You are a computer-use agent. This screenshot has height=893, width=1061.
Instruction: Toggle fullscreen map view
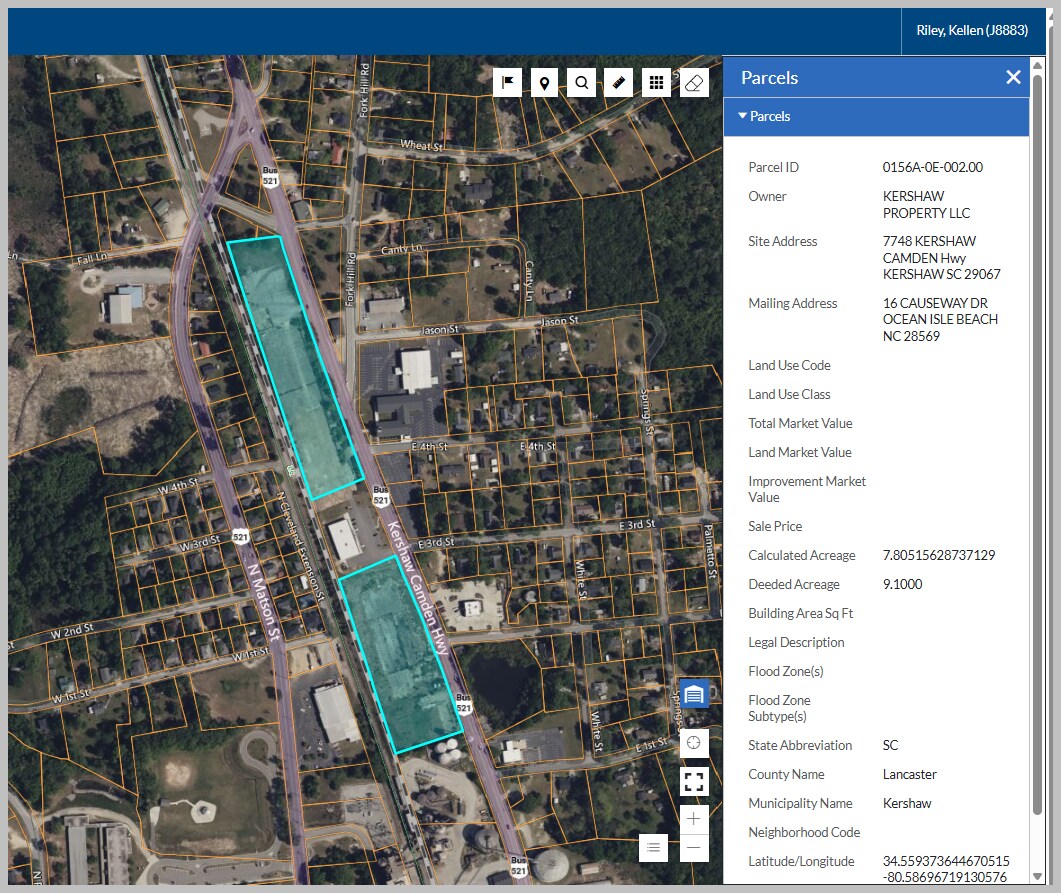tap(694, 781)
